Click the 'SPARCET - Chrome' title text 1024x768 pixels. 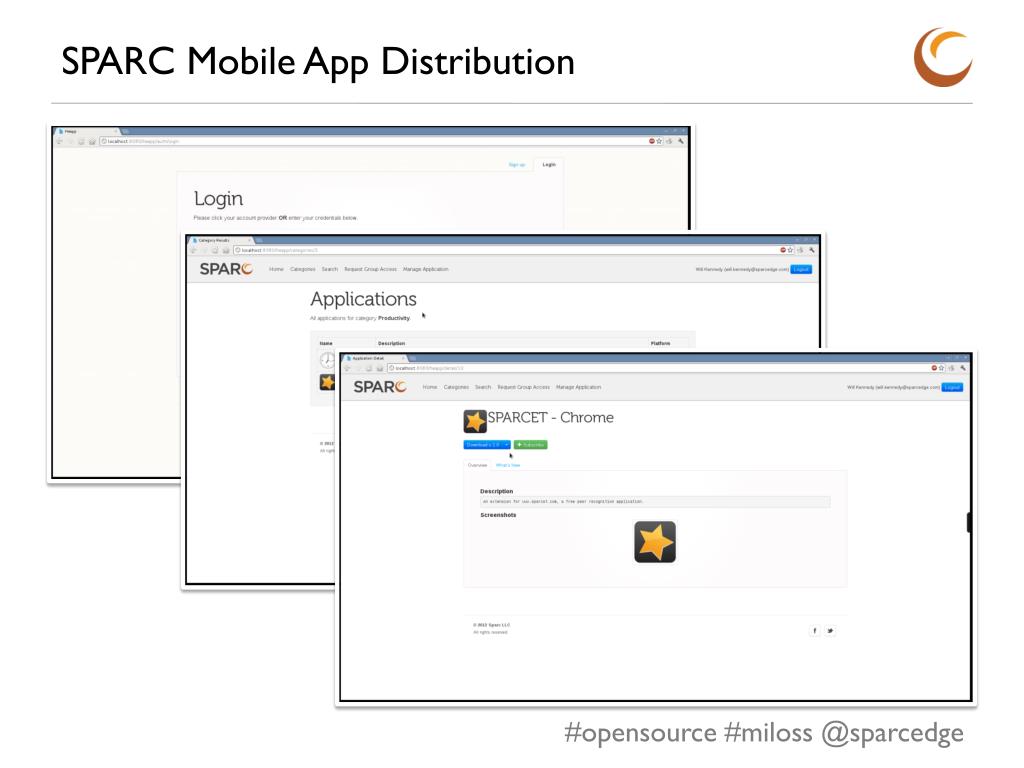click(x=551, y=417)
